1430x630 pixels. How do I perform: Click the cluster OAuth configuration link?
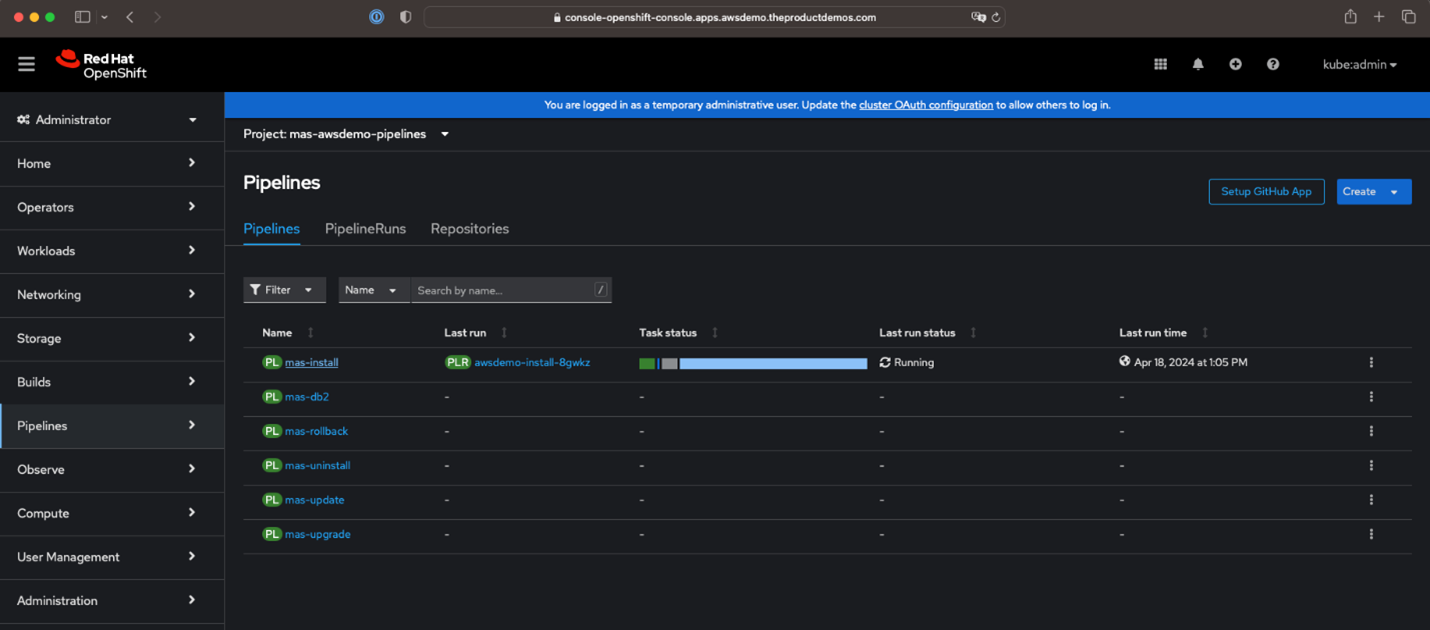point(926,104)
